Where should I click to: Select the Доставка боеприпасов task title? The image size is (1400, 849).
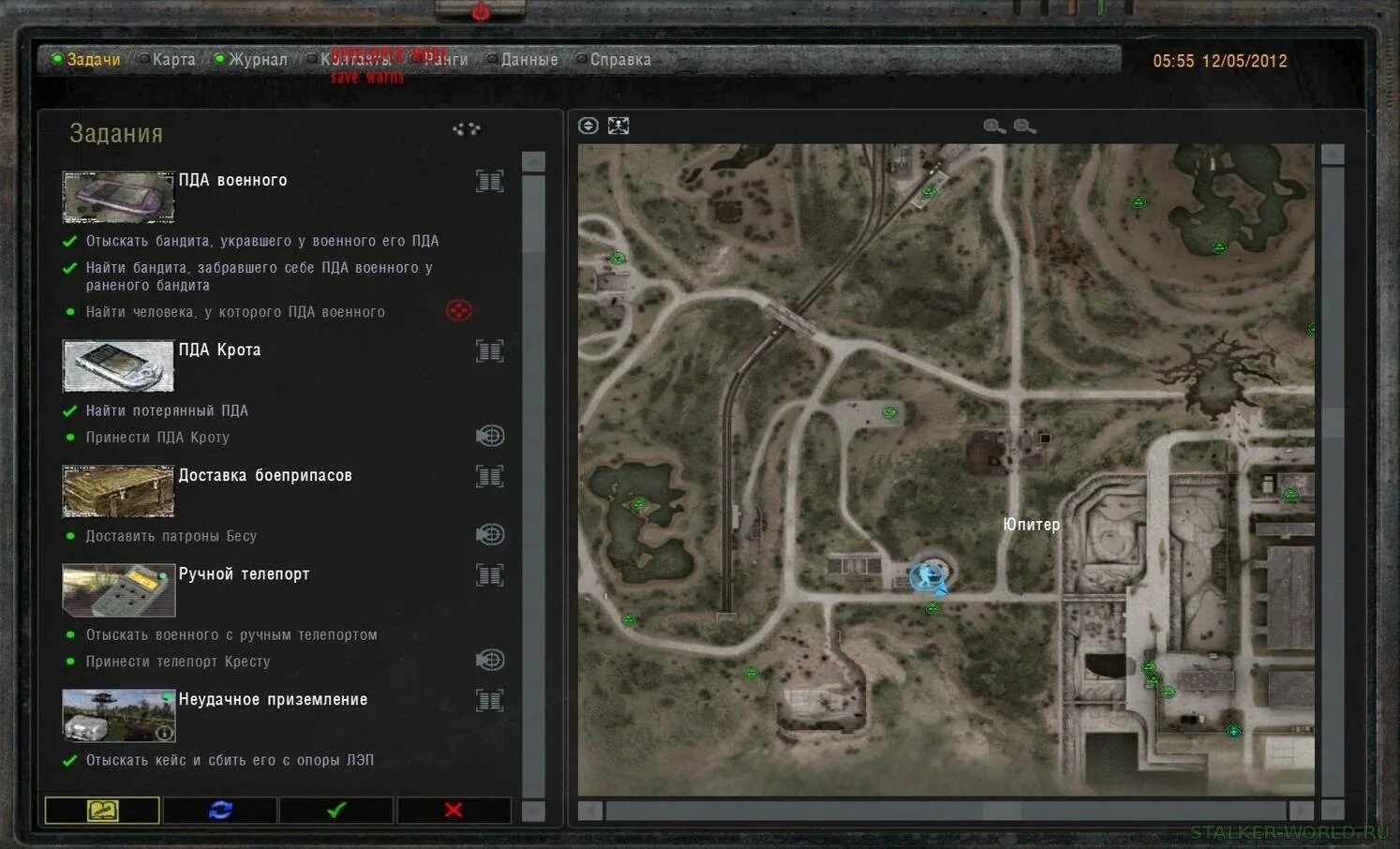[265, 475]
